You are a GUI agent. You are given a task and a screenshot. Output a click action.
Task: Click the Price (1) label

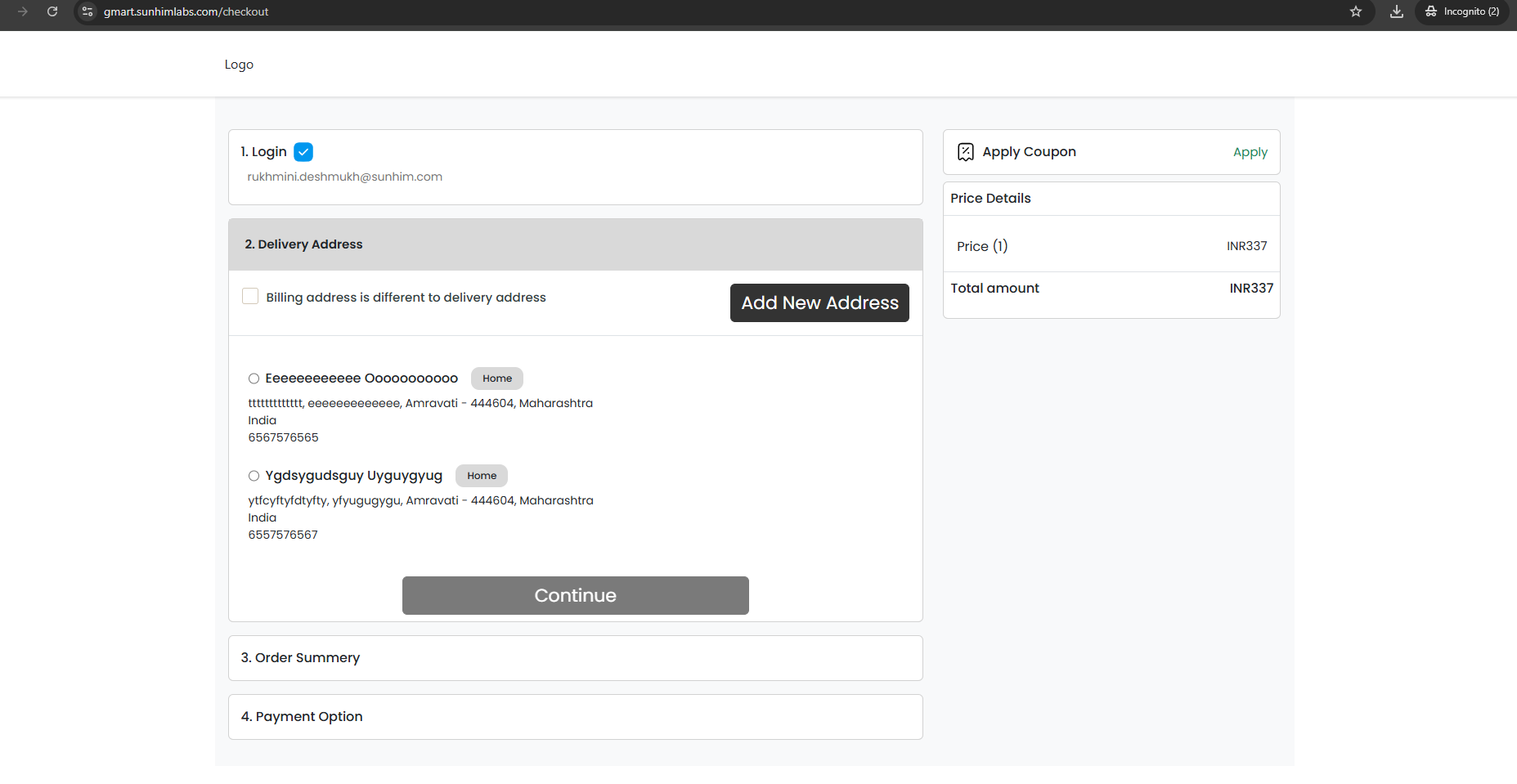coord(982,246)
